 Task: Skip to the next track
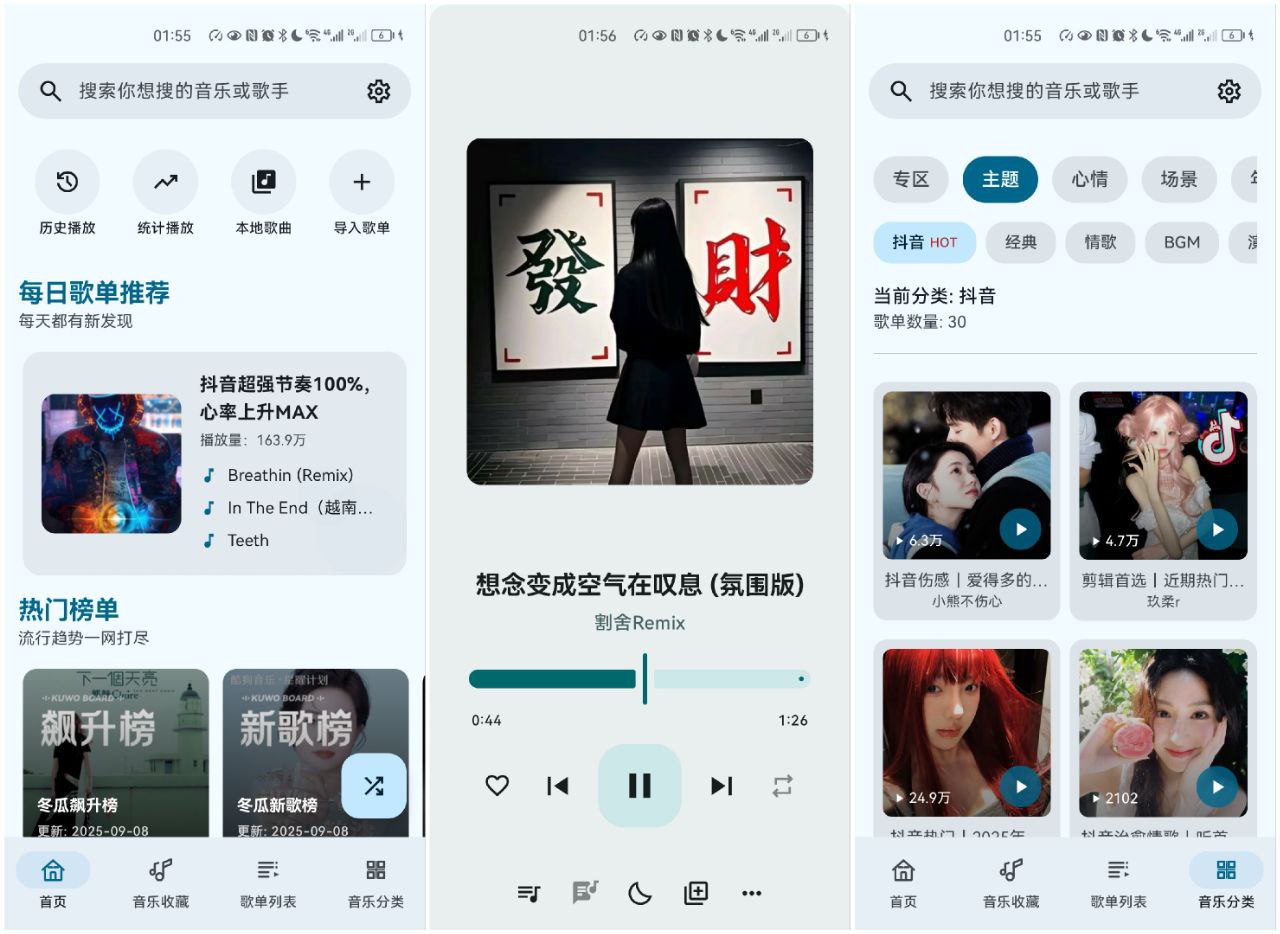721,786
